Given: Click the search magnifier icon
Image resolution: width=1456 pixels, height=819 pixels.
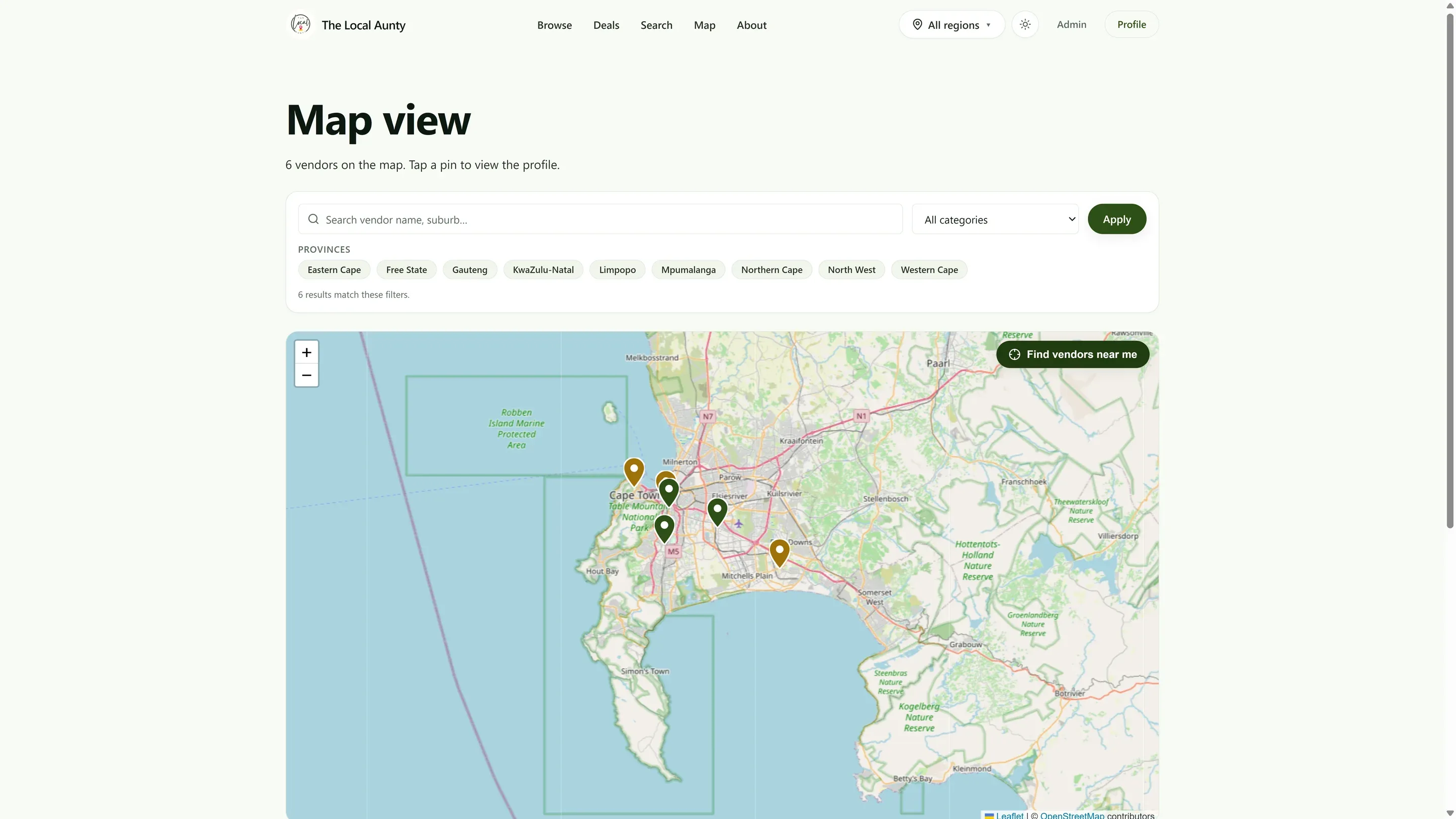Looking at the screenshot, I should point(313,219).
